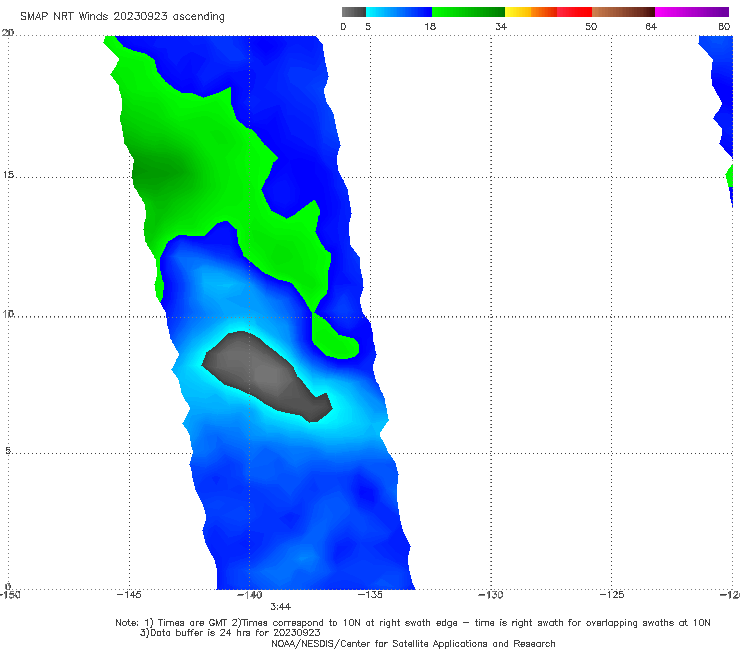This screenshot has height=650, width=740.
Task: Click the longitude label '-135'
Action: (x=370, y=595)
